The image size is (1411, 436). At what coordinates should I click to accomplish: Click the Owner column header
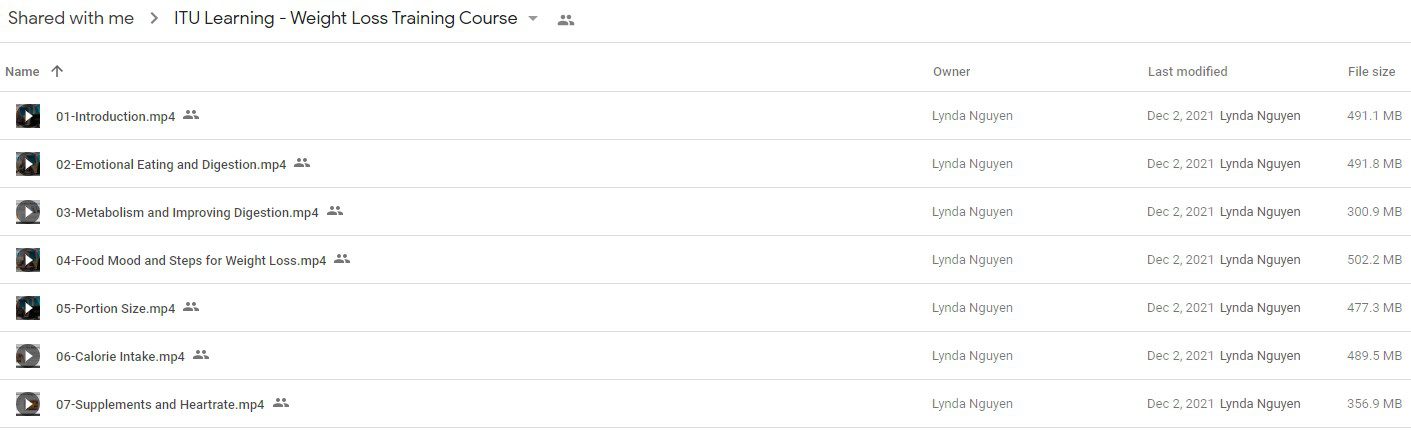coord(952,71)
